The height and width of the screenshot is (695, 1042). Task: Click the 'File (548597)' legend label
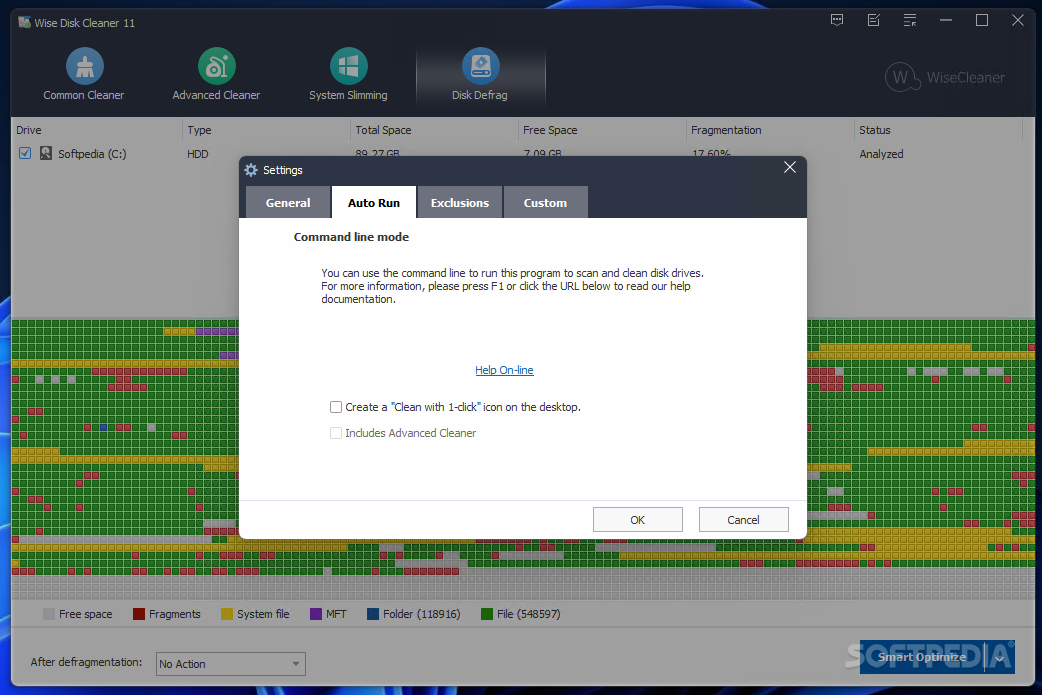click(x=528, y=614)
